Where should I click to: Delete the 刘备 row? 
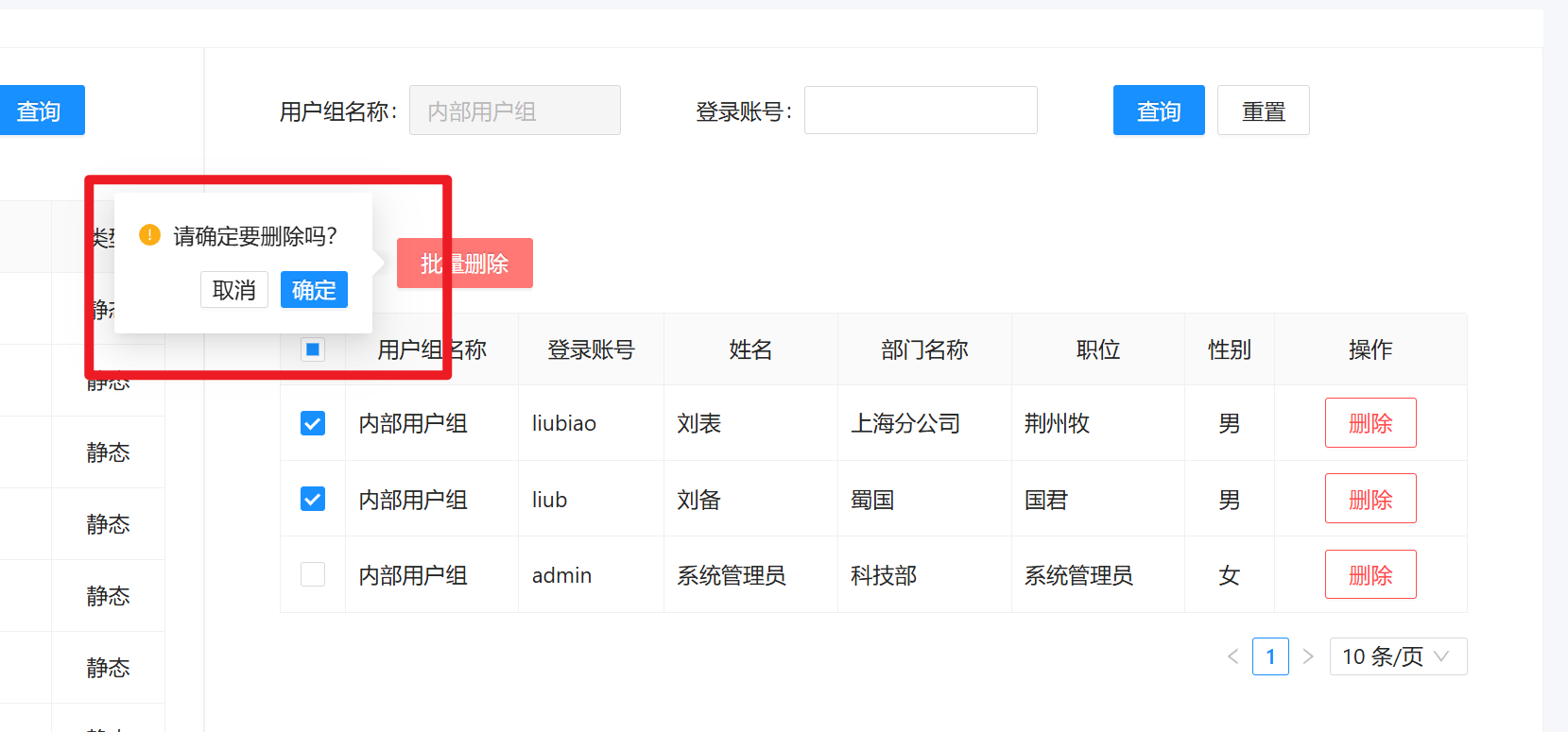(x=1370, y=499)
